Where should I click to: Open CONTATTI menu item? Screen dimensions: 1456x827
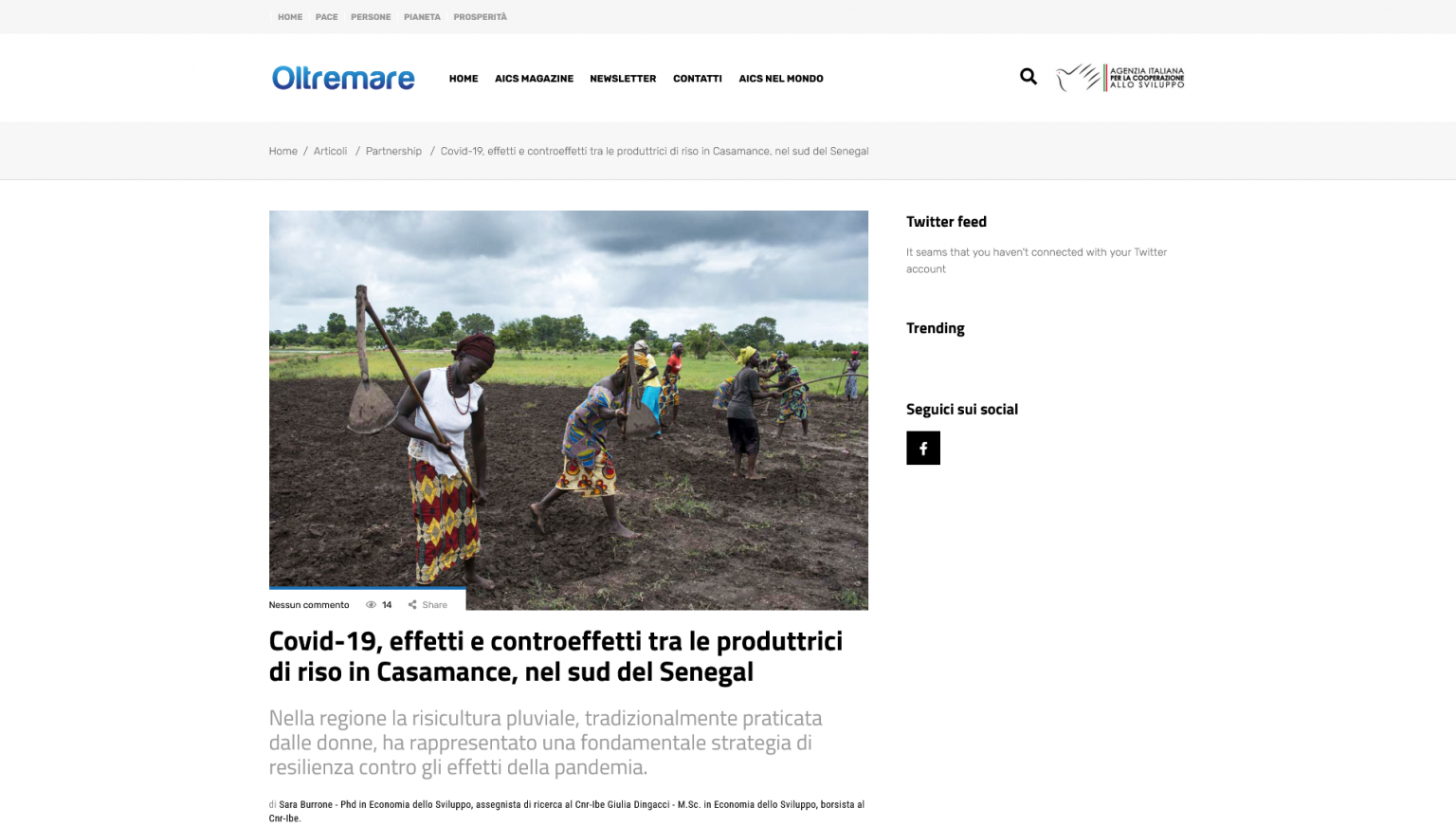click(x=698, y=79)
